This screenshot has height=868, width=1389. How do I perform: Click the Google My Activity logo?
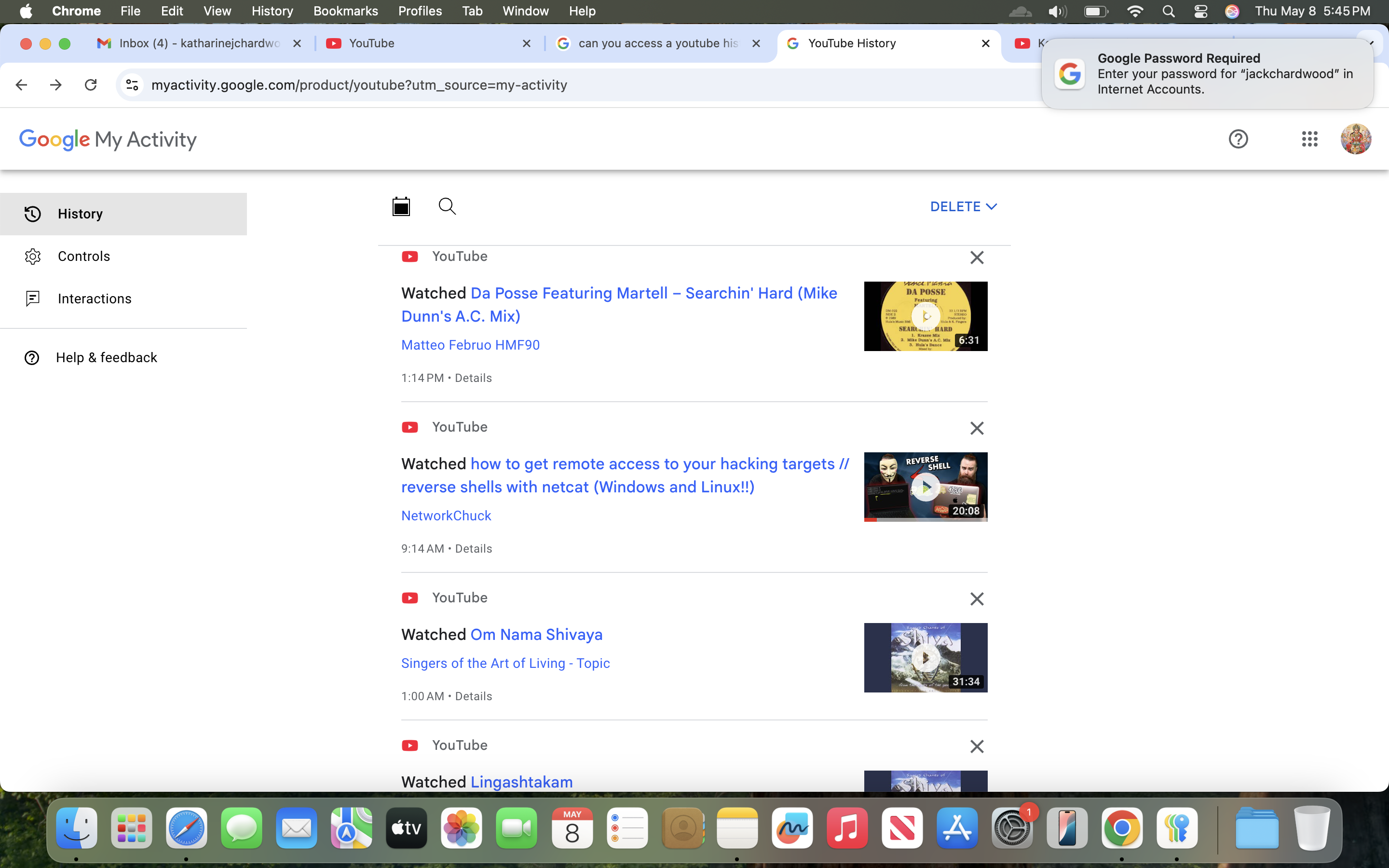pyautogui.click(x=108, y=139)
